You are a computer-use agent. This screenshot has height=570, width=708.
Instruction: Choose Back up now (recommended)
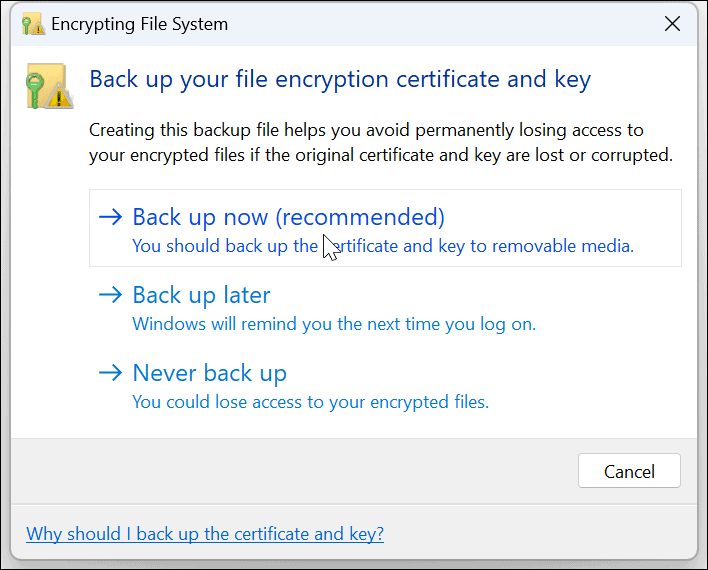tap(288, 217)
